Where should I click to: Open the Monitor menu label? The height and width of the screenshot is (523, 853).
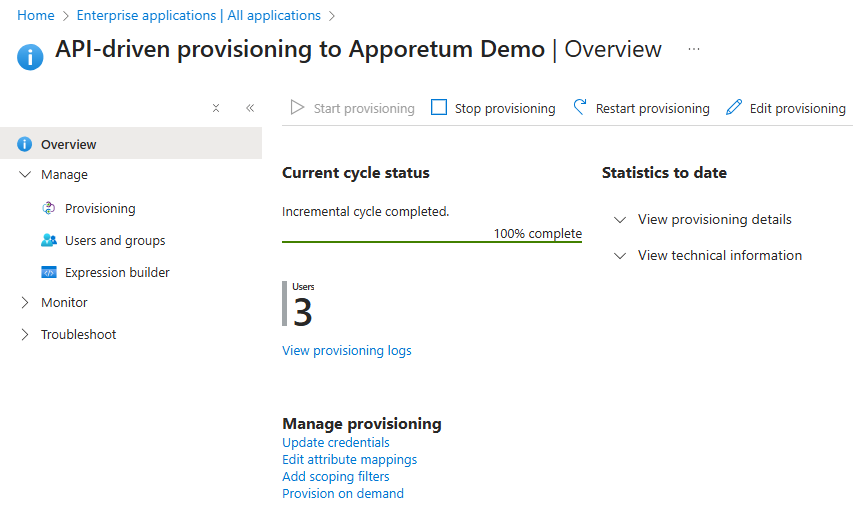pyautogui.click(x=64, y=303)
